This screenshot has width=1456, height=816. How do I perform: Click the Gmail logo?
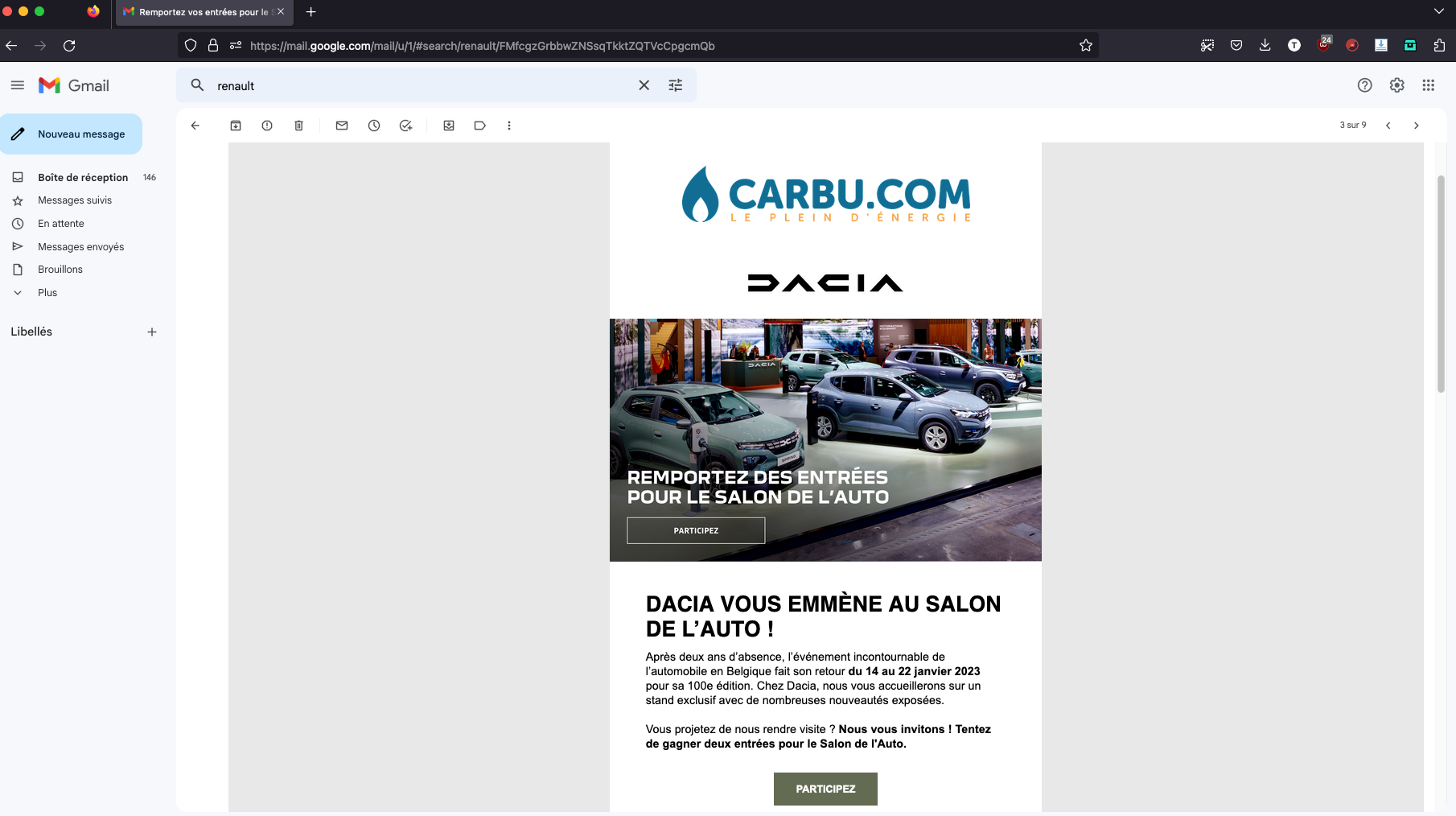[74, 85]
